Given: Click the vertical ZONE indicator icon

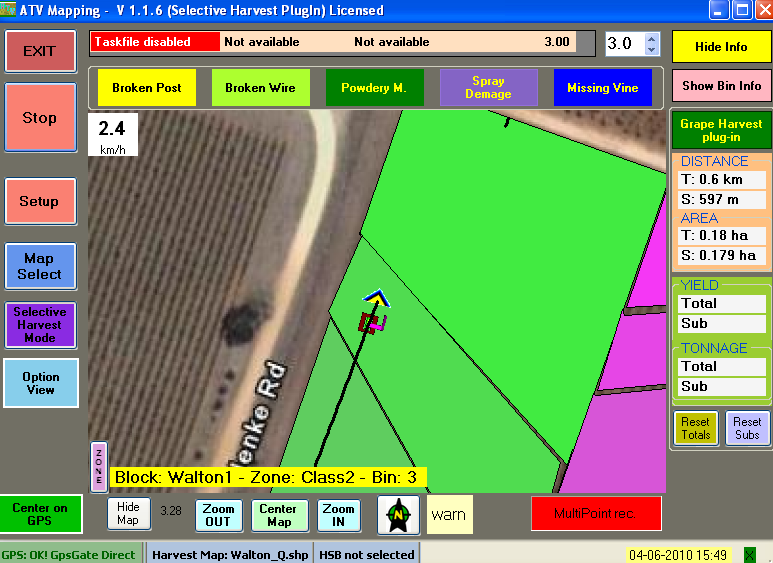Looking at the screenshot, I should 99,467.
